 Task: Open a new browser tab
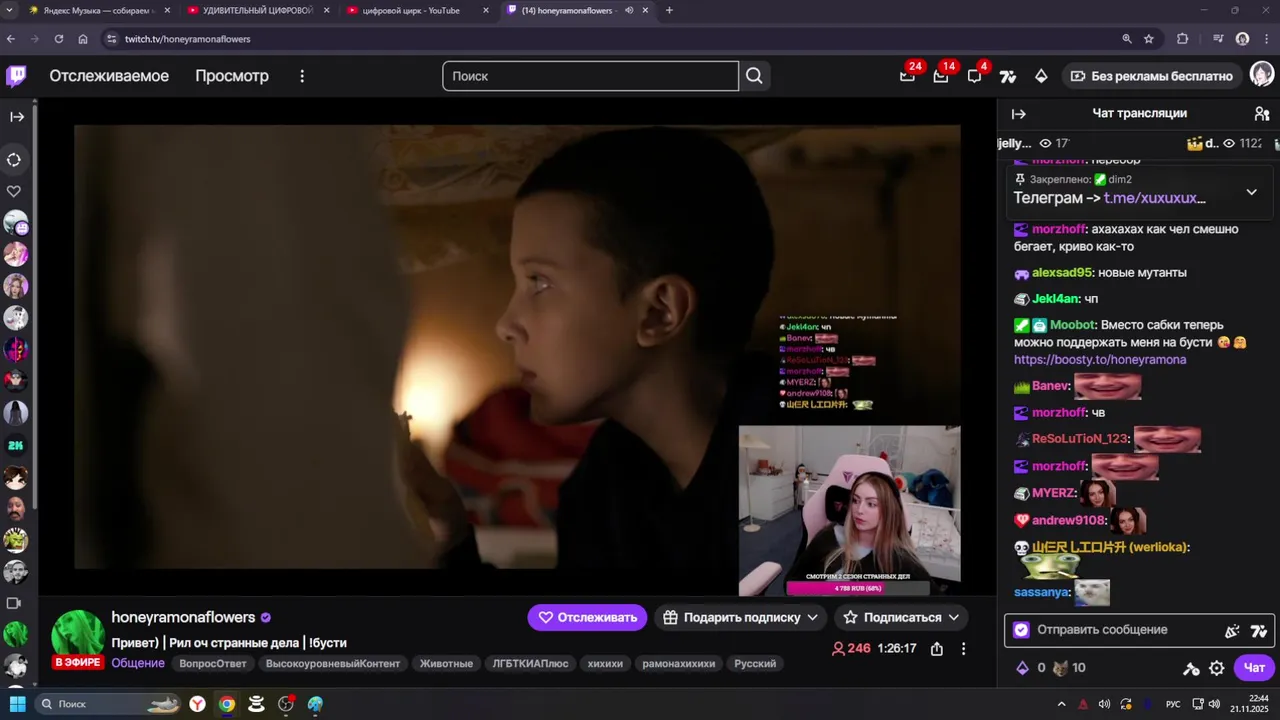[669, 10]
